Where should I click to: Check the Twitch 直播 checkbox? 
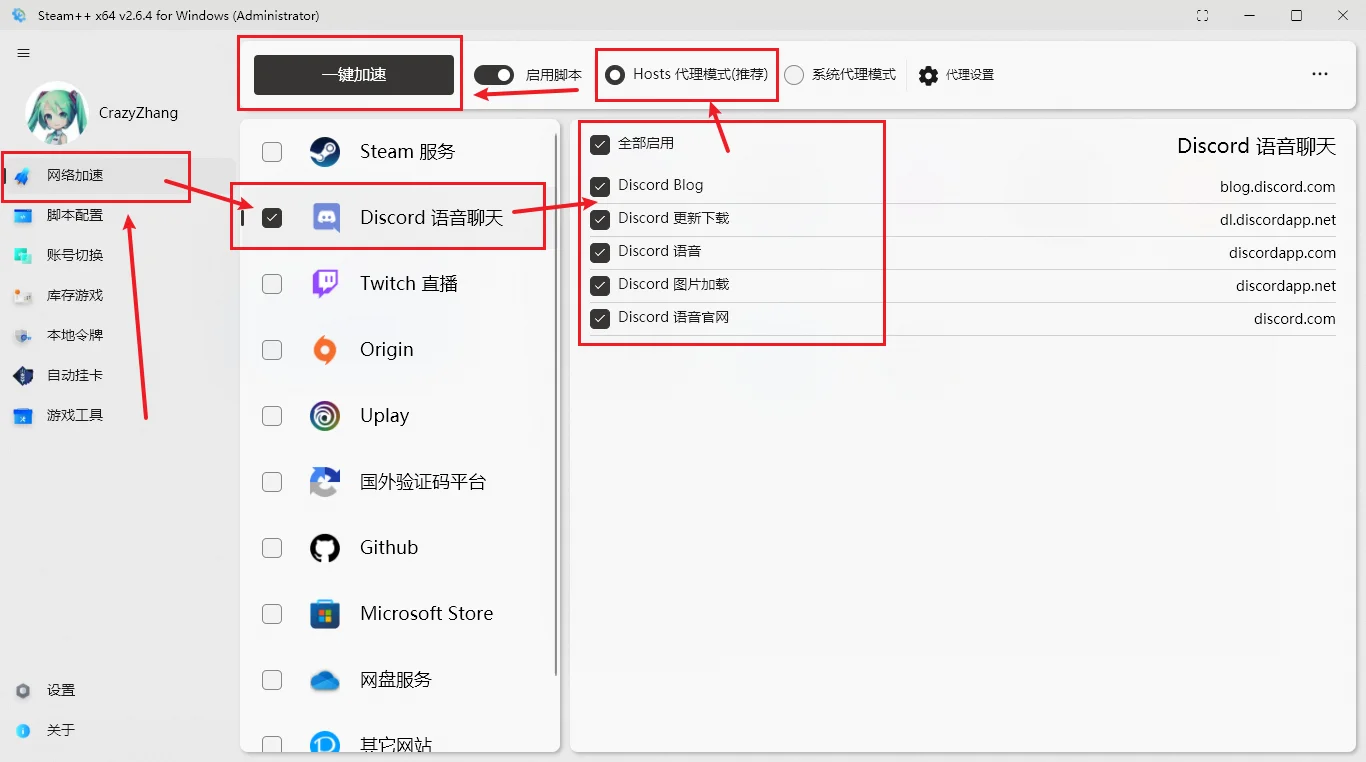pyautogui.click(x=272, y=284)
